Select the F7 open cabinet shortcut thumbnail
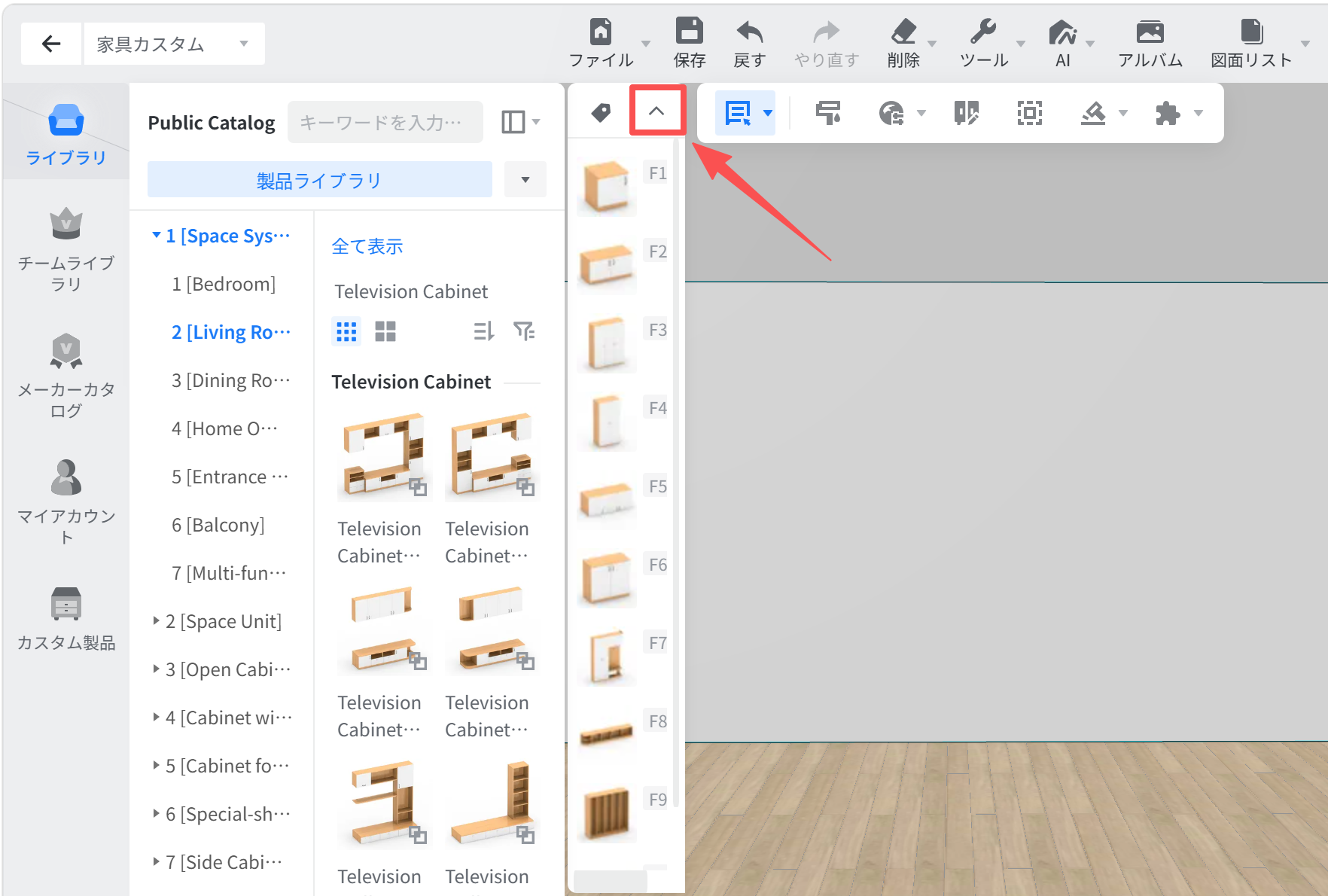Image resolution: width=1328 pixels, height=896 pixels. 607,657
